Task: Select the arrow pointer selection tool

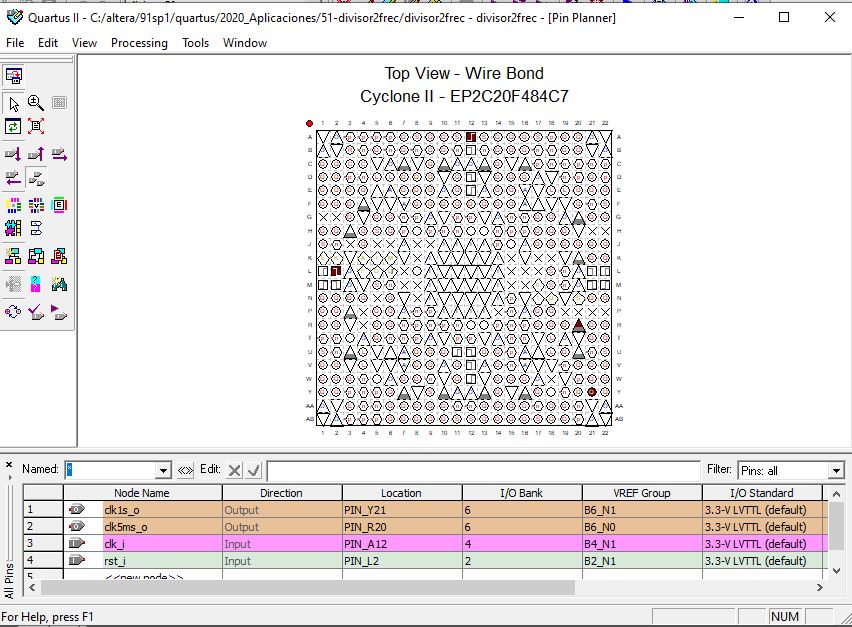Action: pos(13,103)
